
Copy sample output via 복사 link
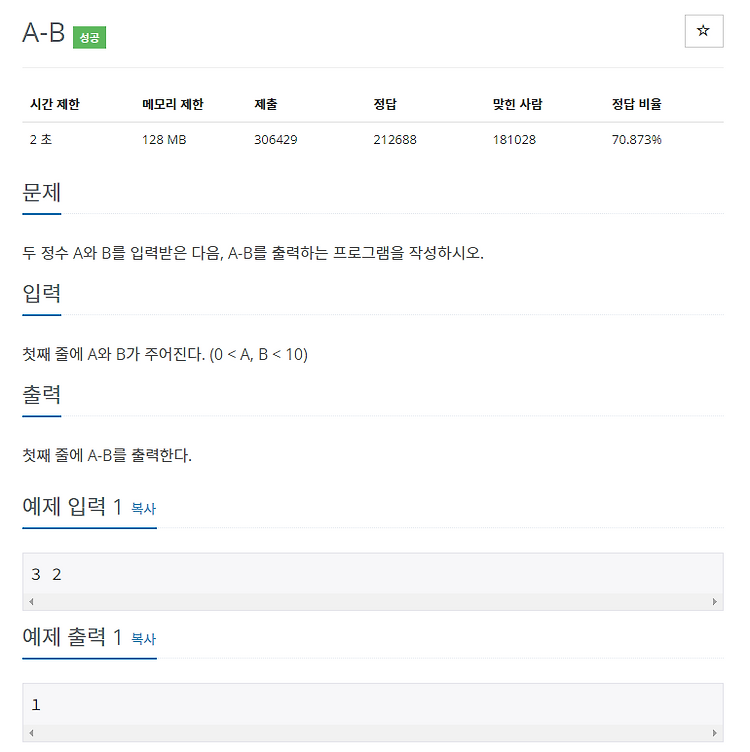pos(143,639)
